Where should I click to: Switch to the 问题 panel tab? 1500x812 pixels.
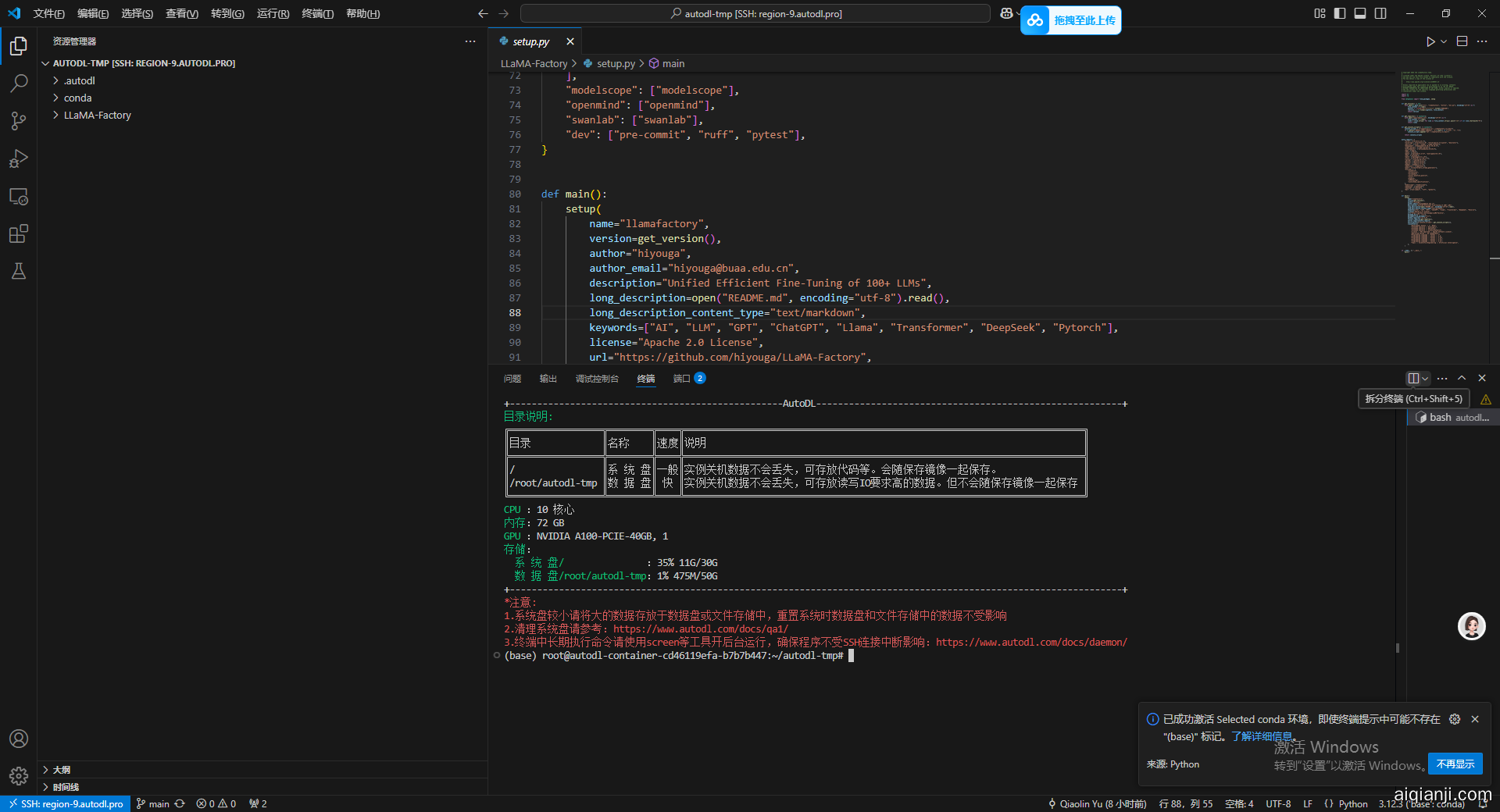512,379
